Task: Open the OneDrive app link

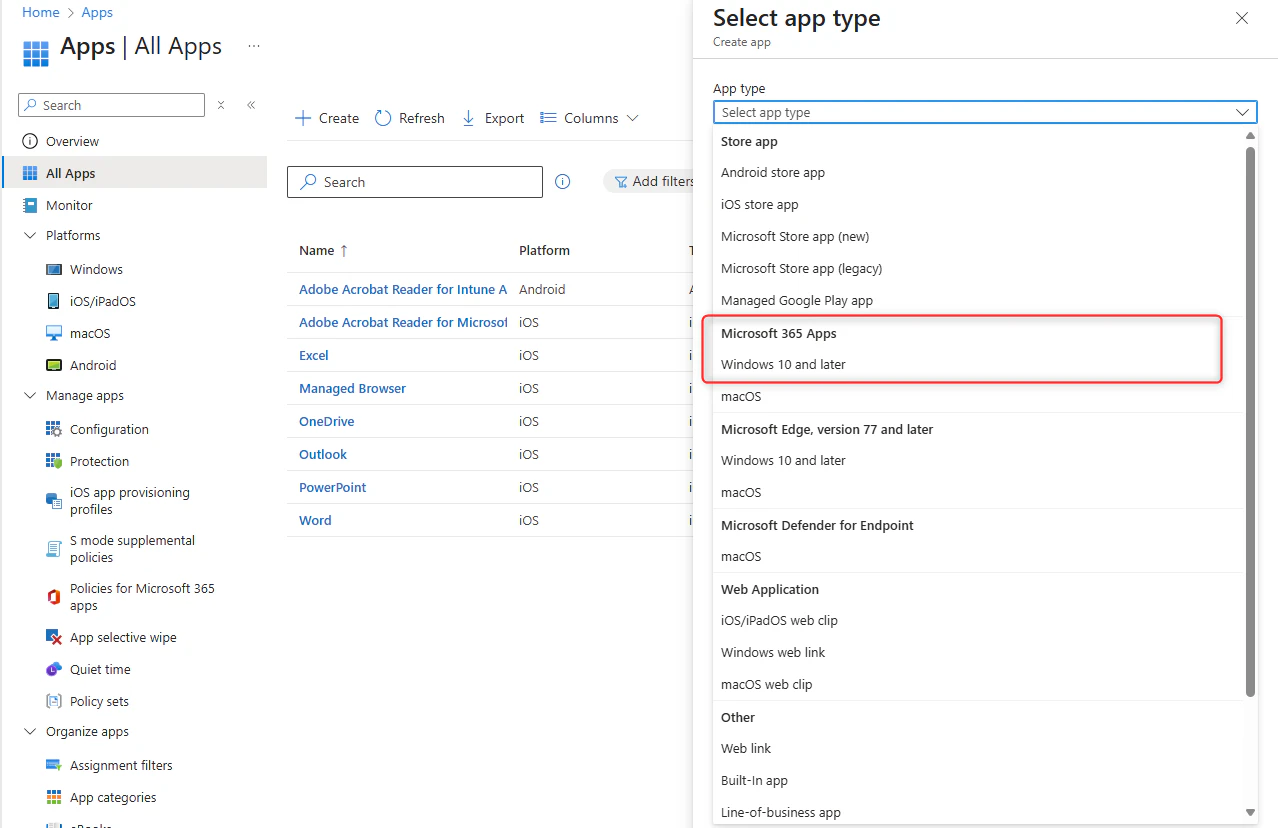Action: [x=327, y=421]
